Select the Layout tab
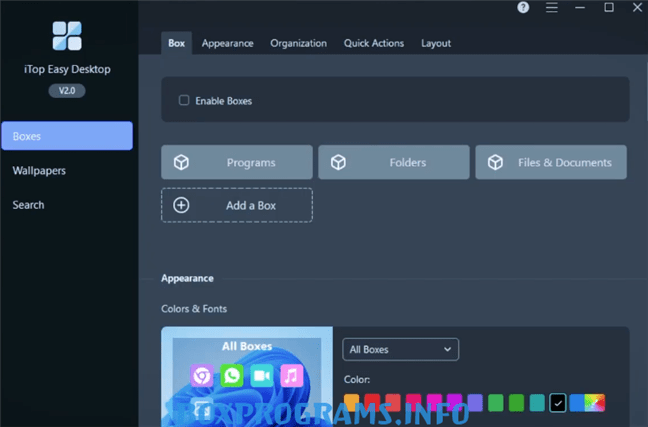This screenshot has width=648, height=427. (x=436, y=43)
